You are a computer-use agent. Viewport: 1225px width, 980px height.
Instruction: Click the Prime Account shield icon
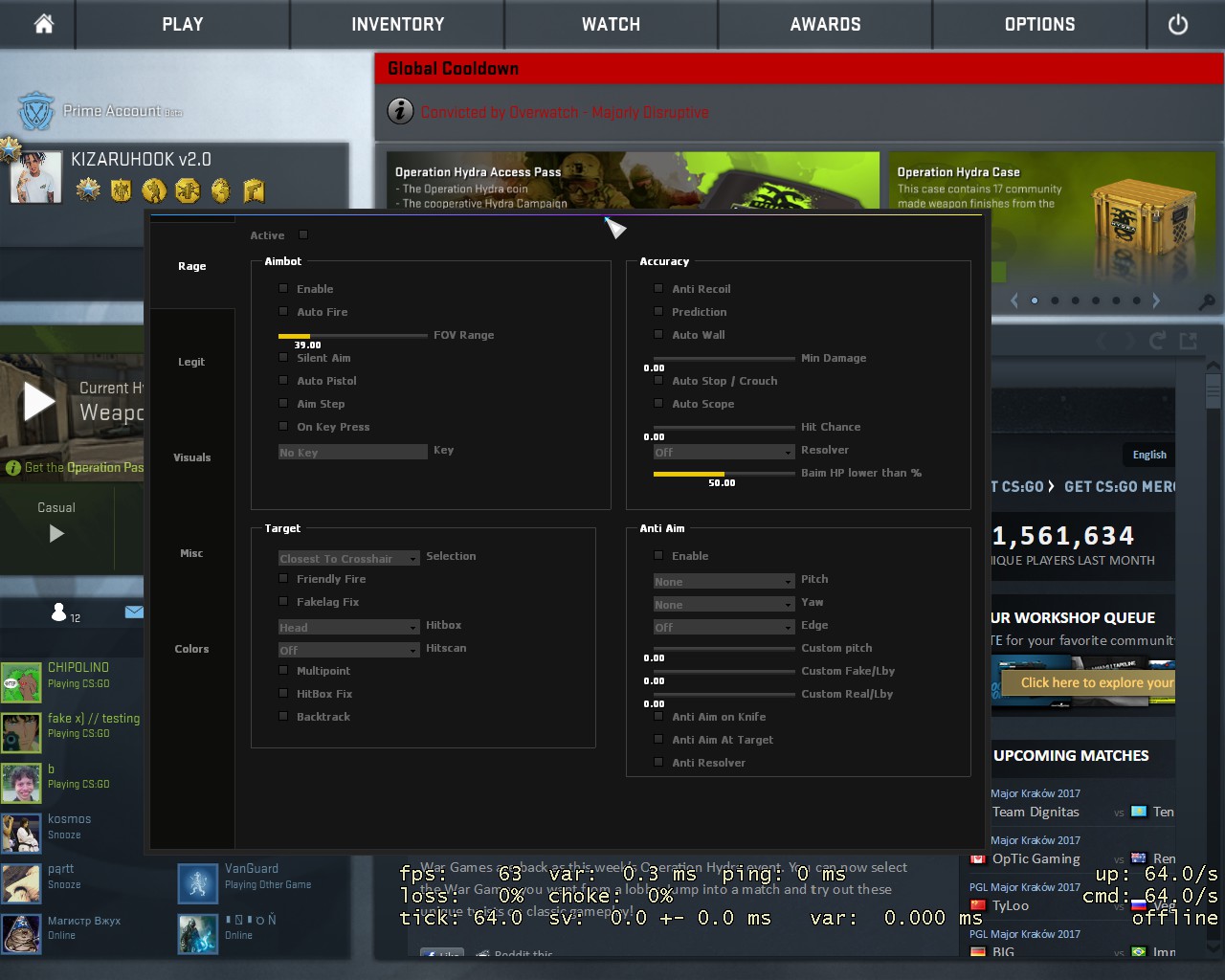(x=36, y=112)
